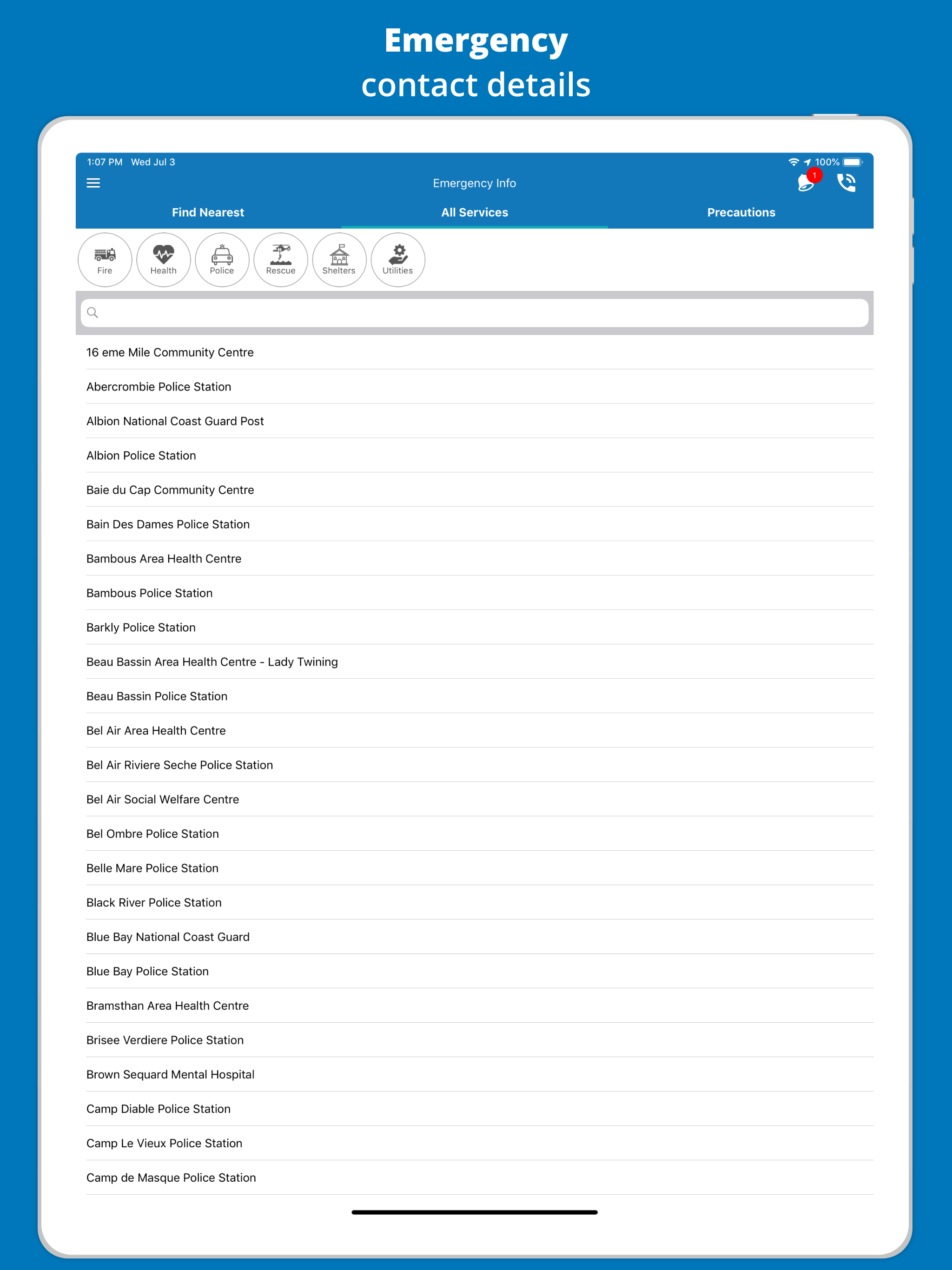Open Barkly Police Station

(x=474, y=628)
